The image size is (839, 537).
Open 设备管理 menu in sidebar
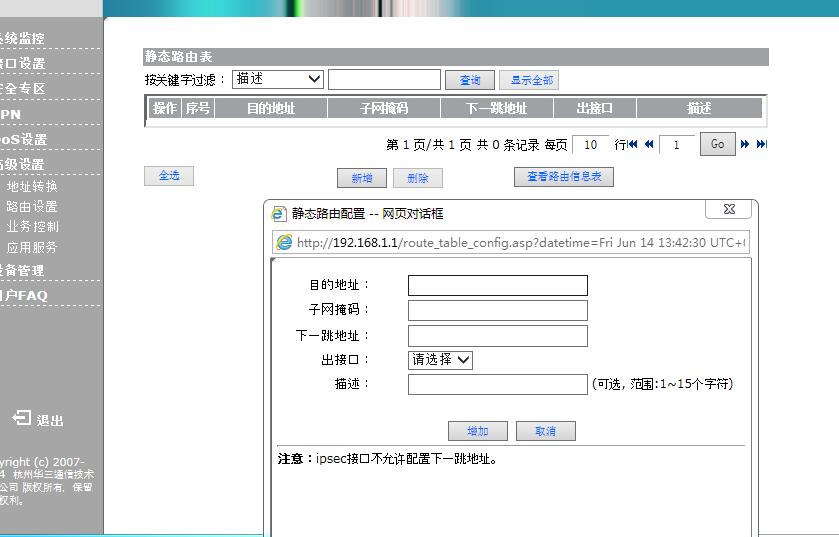(22, 270)
